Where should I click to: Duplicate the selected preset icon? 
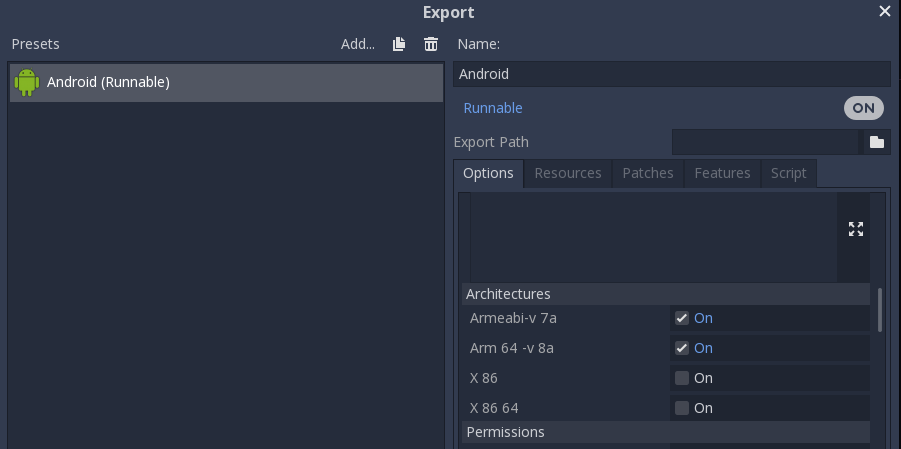pos(399,44)
